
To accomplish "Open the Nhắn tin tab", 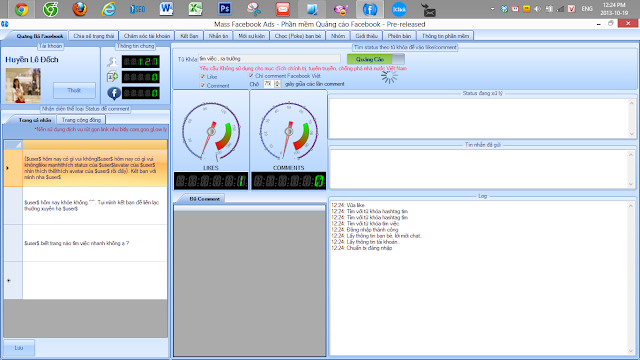I will click(218, 36).
